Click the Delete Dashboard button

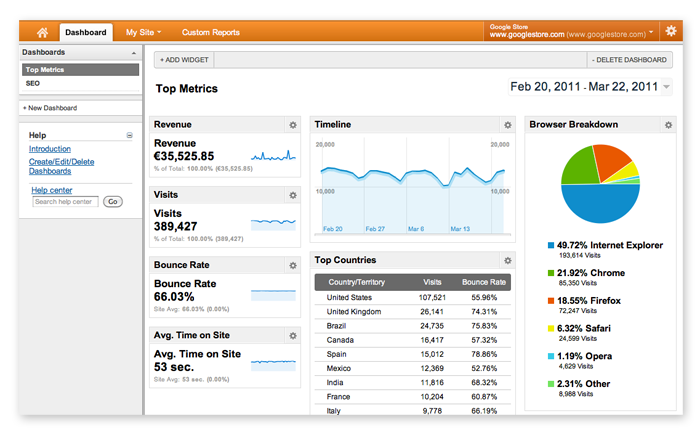(x=629, y=60)
